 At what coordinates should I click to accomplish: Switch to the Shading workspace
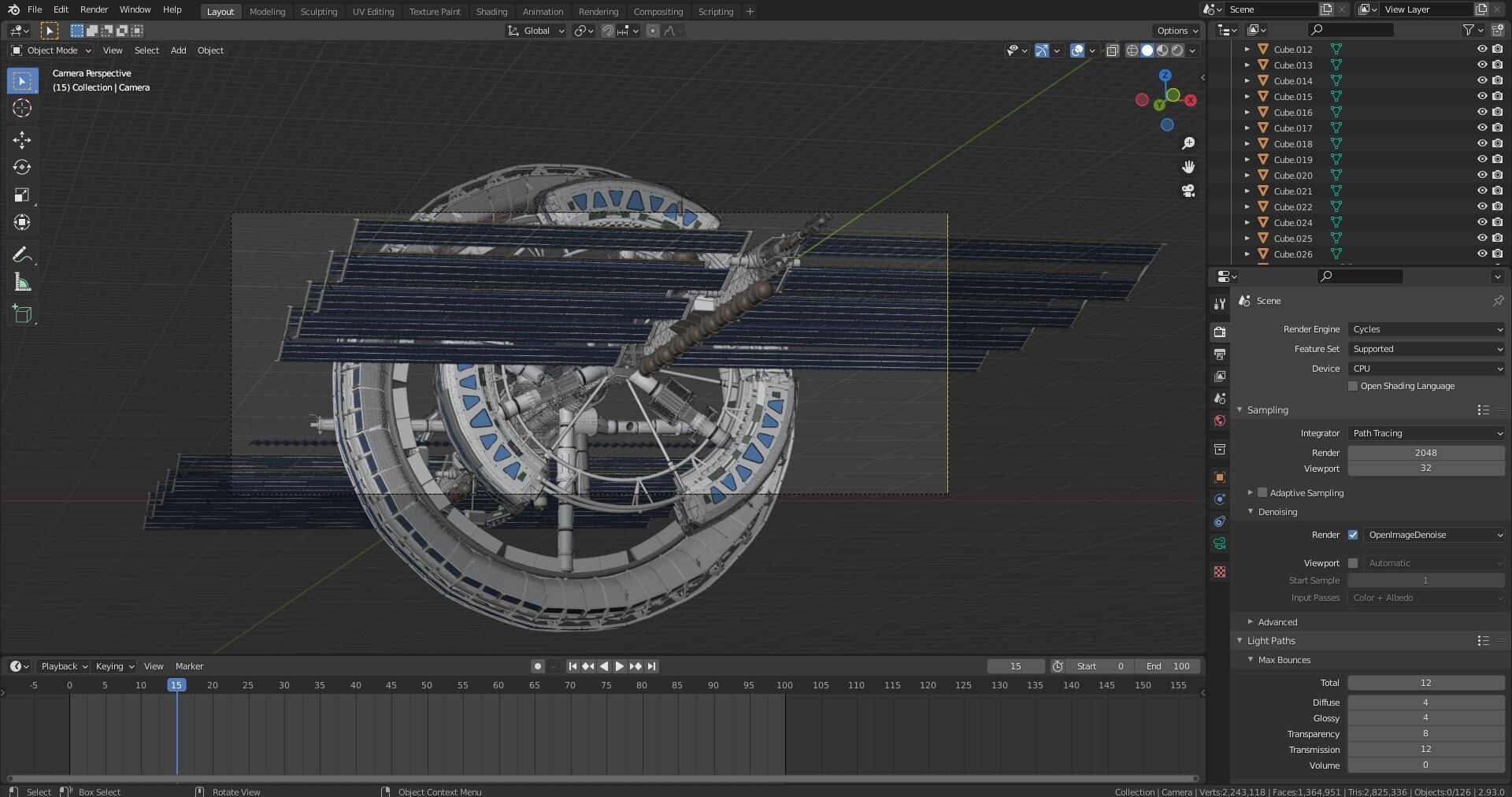click(x=491, y=11)
